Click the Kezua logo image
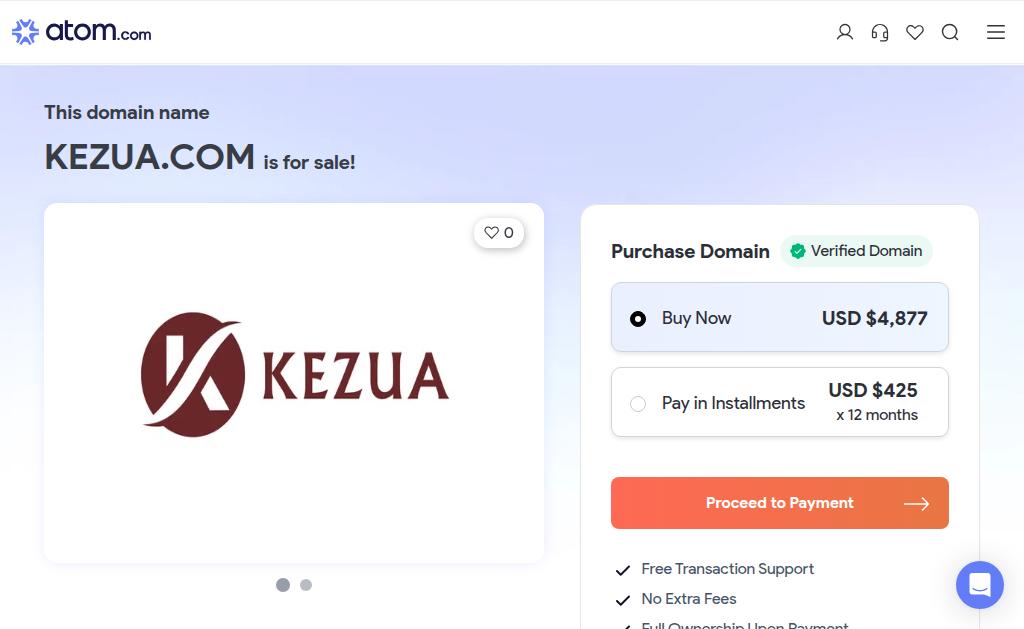This screenshot has height=629, width=1024. click(x=294, y=375)
